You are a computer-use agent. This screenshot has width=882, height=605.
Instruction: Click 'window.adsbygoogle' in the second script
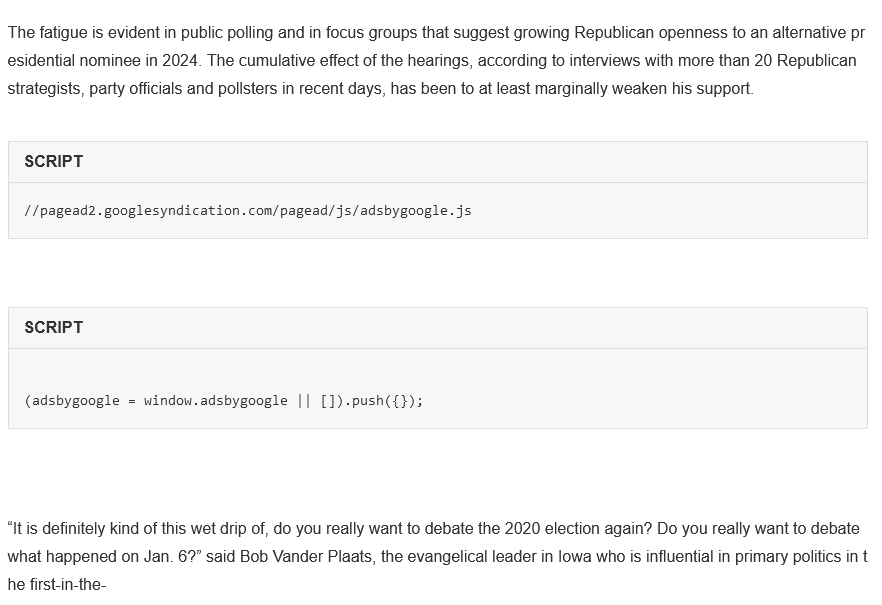pos(215,400)
